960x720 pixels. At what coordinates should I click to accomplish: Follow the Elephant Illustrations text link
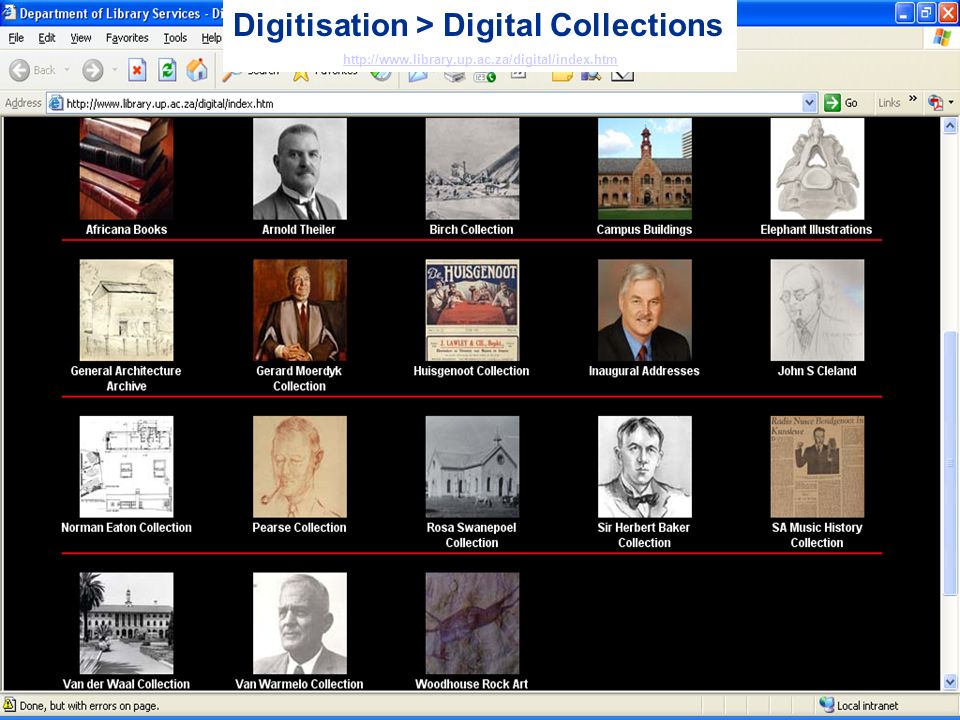pyautogui.click(x=816, y=230)
